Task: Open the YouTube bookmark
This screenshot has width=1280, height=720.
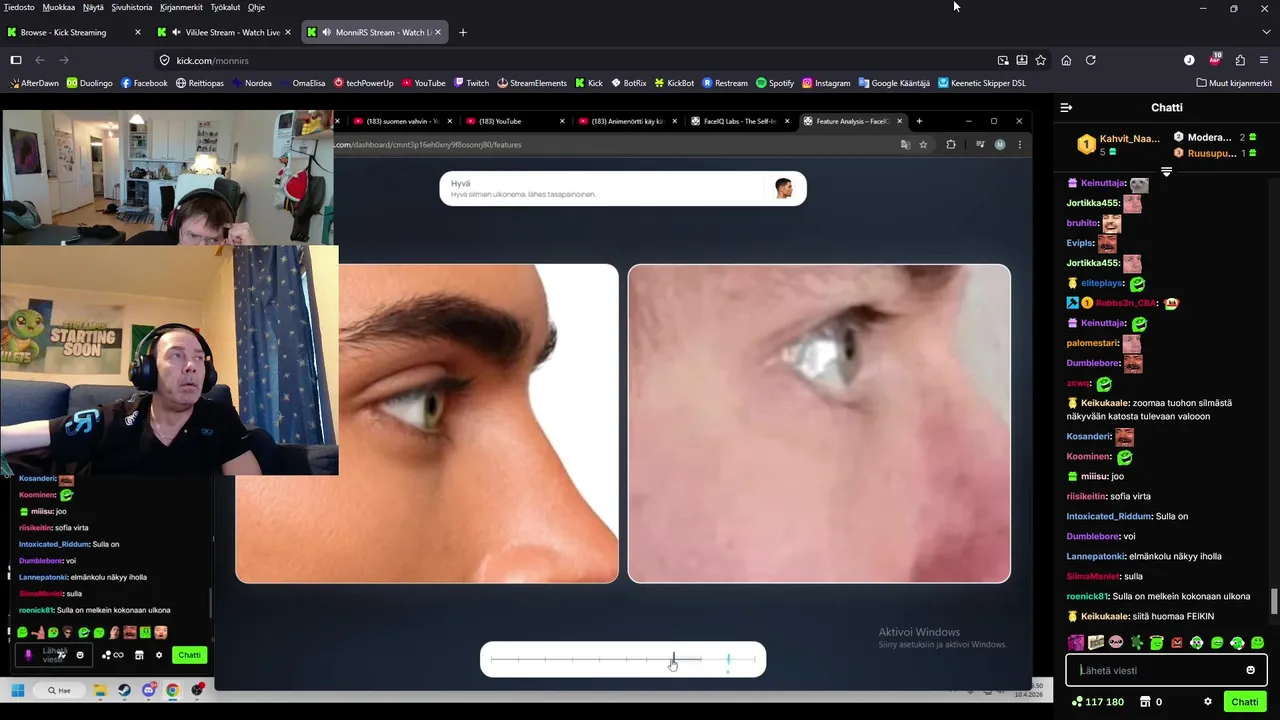Action: [x=423, y=83]
